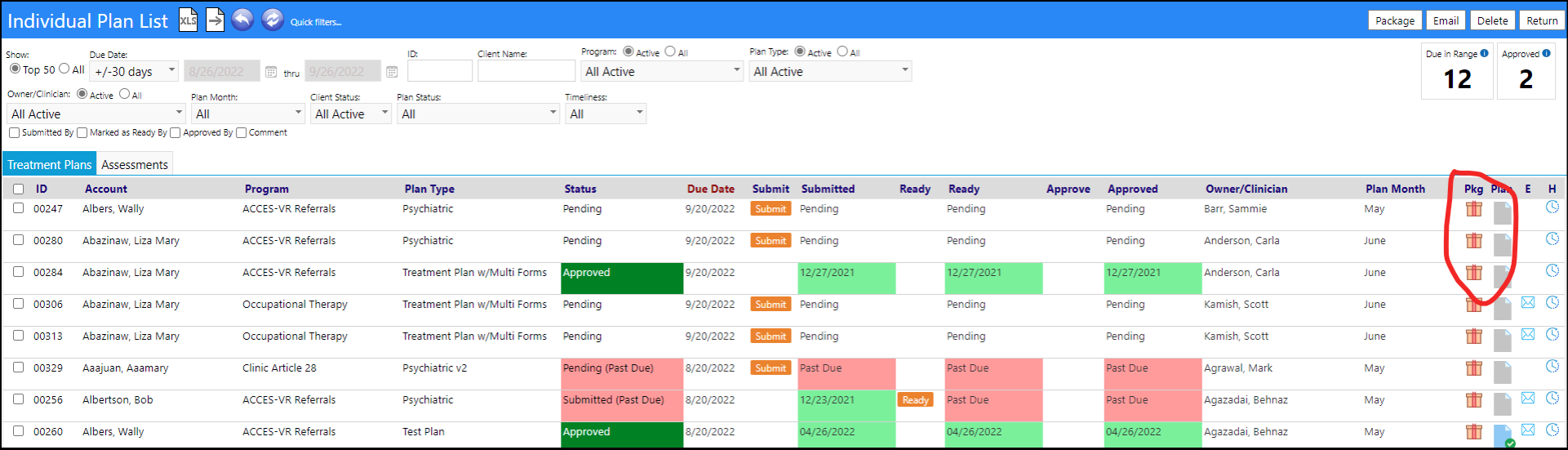Click the Email button

click(1446, 20)
